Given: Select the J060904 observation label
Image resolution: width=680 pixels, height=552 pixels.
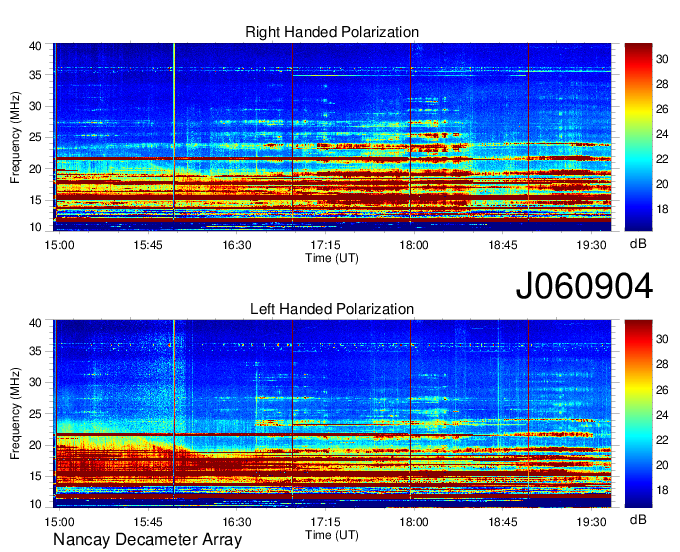Looking at the screenshot, I should point(584,286).
